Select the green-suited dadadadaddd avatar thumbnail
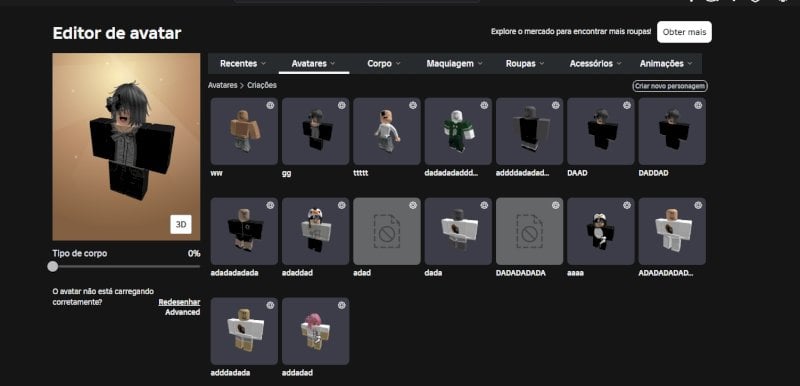The width and height of the screenshot is (800, 386). click(458, 131)
